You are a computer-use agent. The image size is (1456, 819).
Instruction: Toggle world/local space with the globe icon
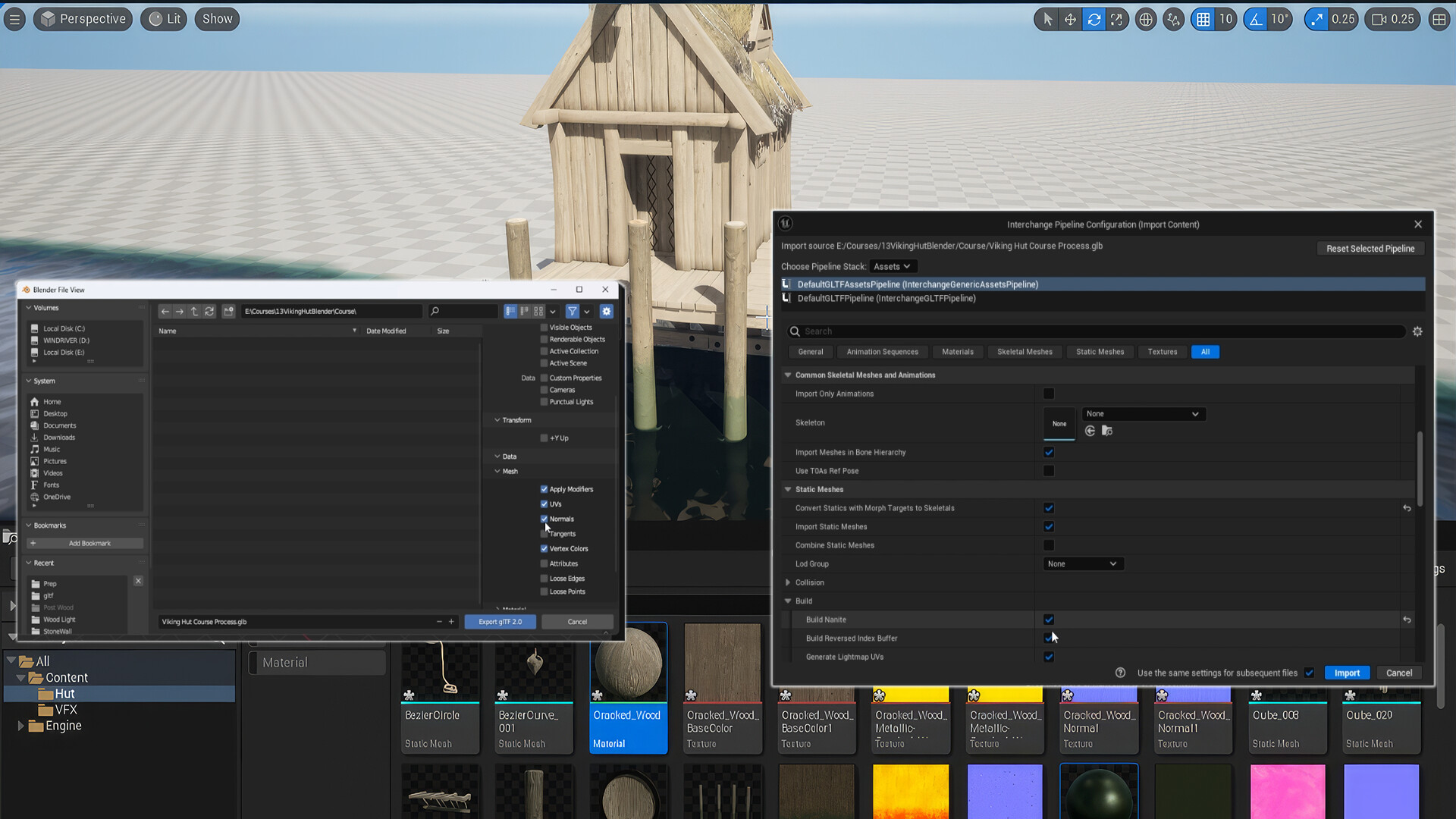(1145, 19)
